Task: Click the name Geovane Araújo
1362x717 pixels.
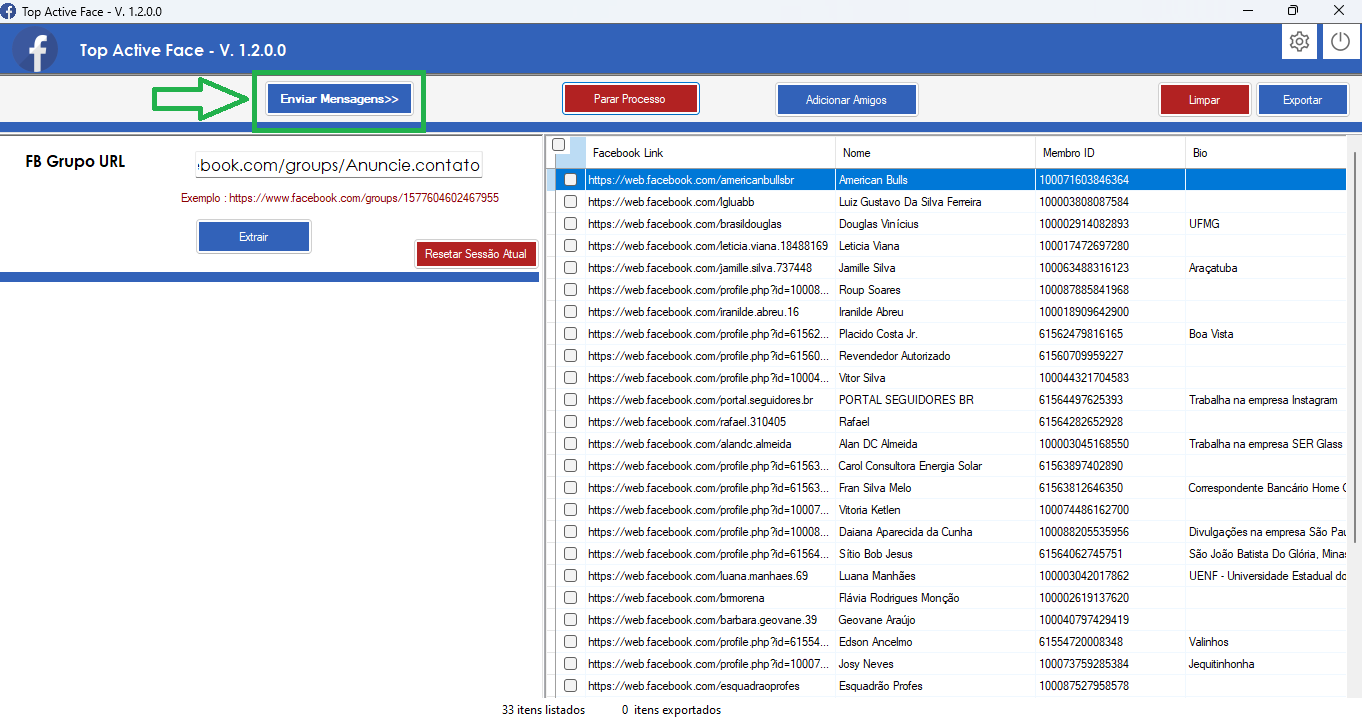Action: pos(877,620)
